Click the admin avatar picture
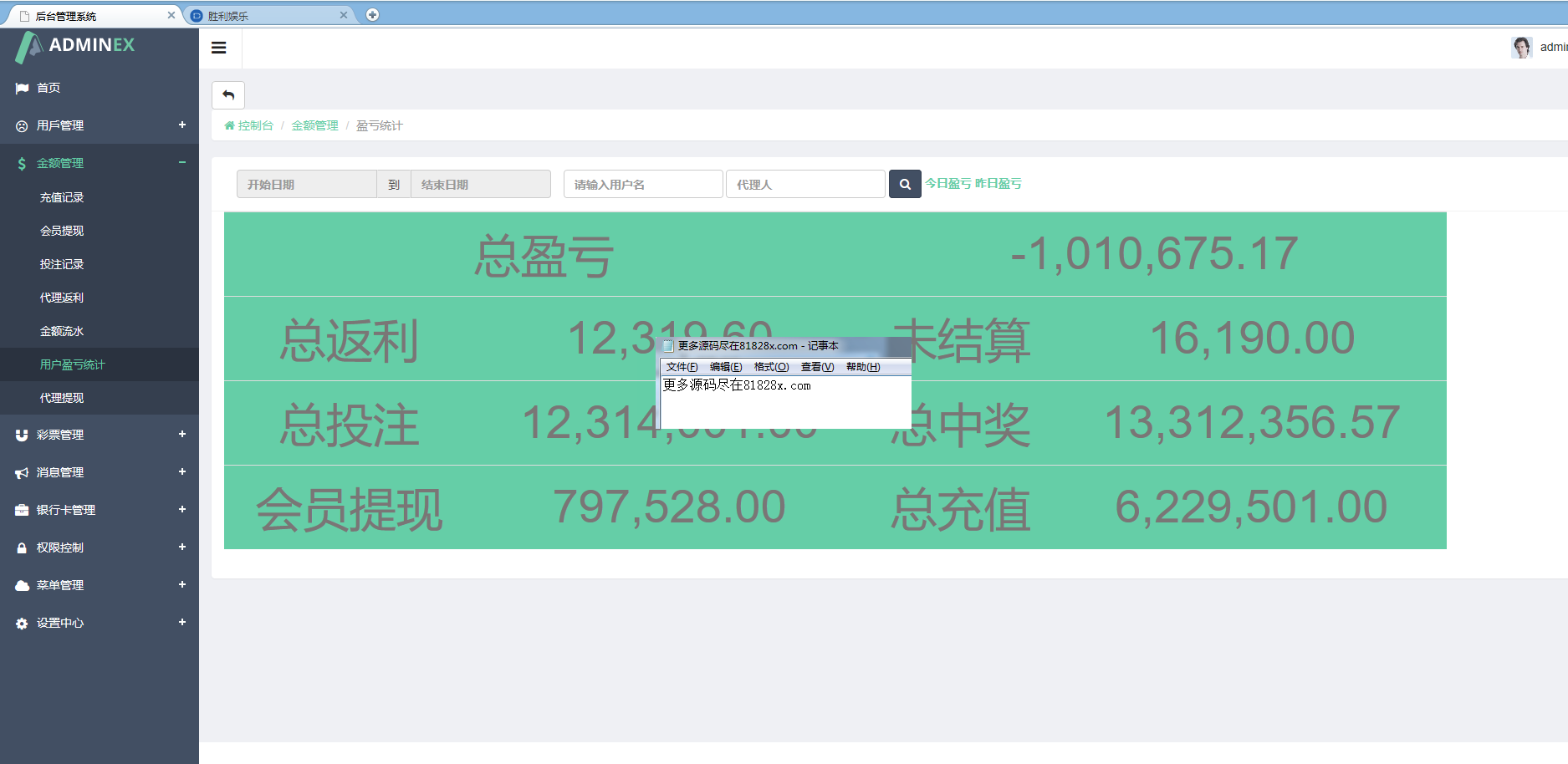The height and width of the screenshot is (764, 1568). tap(1521, 47)
